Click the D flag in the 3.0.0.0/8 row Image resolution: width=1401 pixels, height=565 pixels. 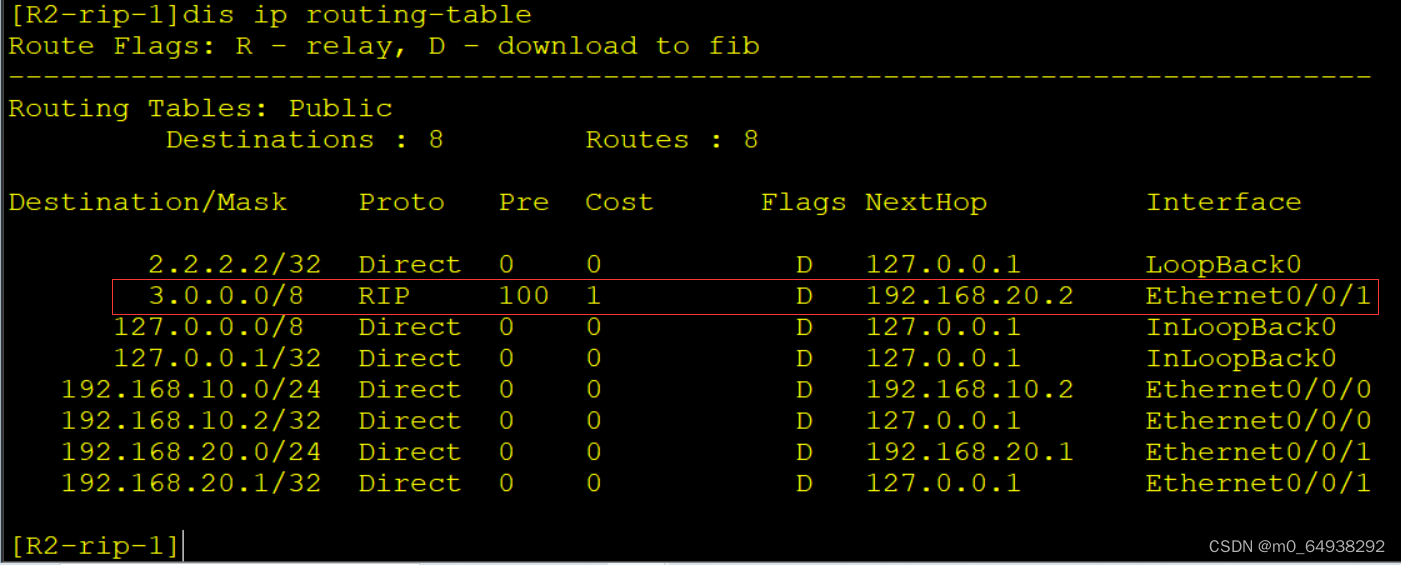pos(804,296)
